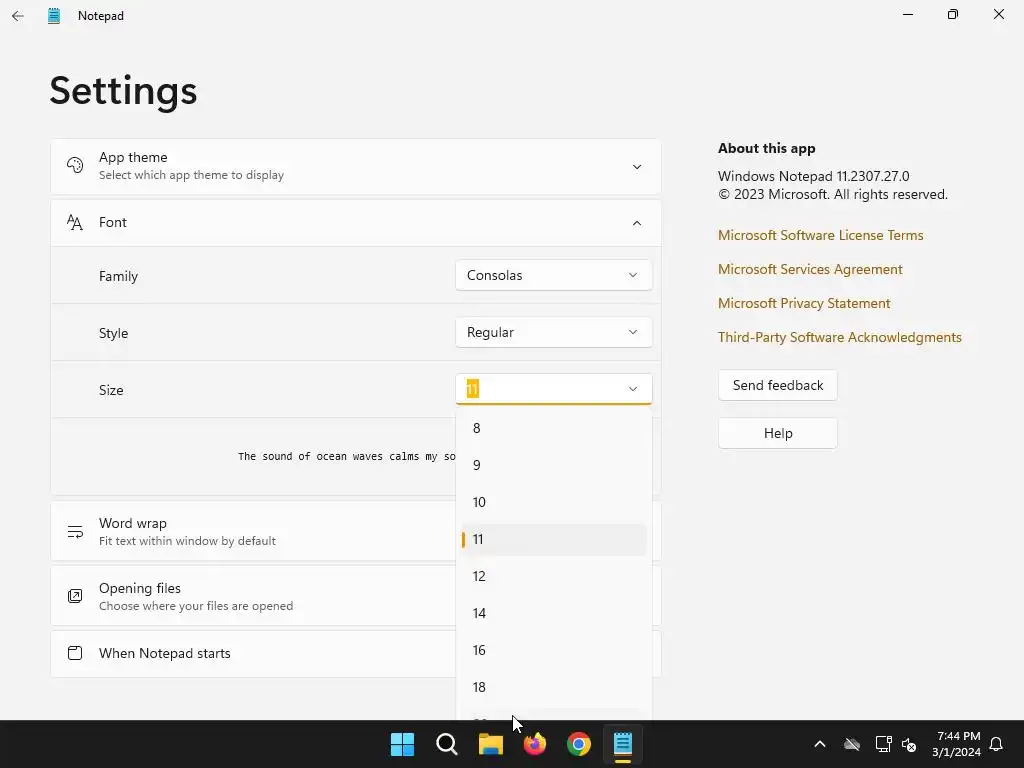The image size is (1024, 768).
Task: Click the Word wrap icon
Action: point(75,532)
